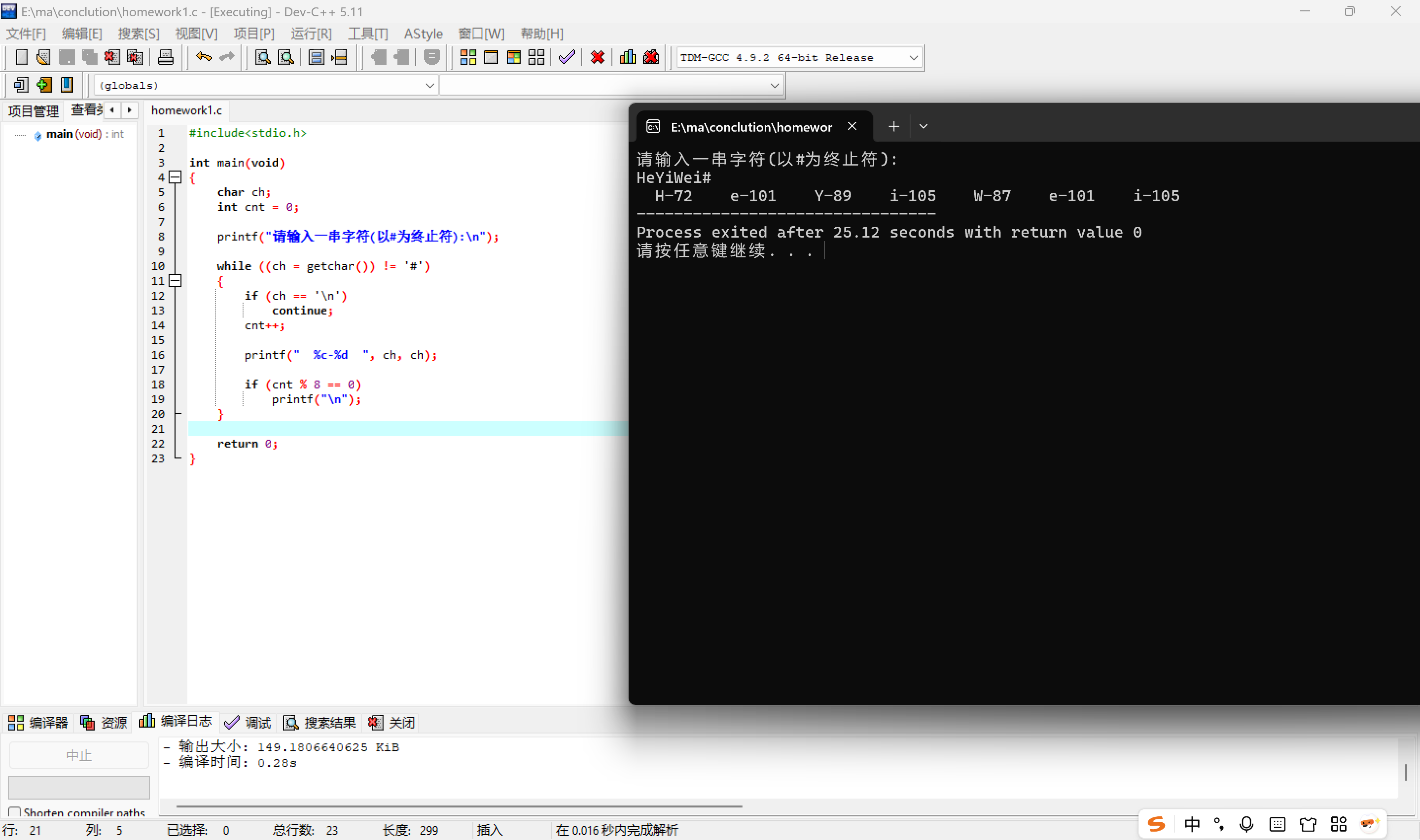
Task: Click the Compile & Run toolbar icon
Action: coord(513,57)
